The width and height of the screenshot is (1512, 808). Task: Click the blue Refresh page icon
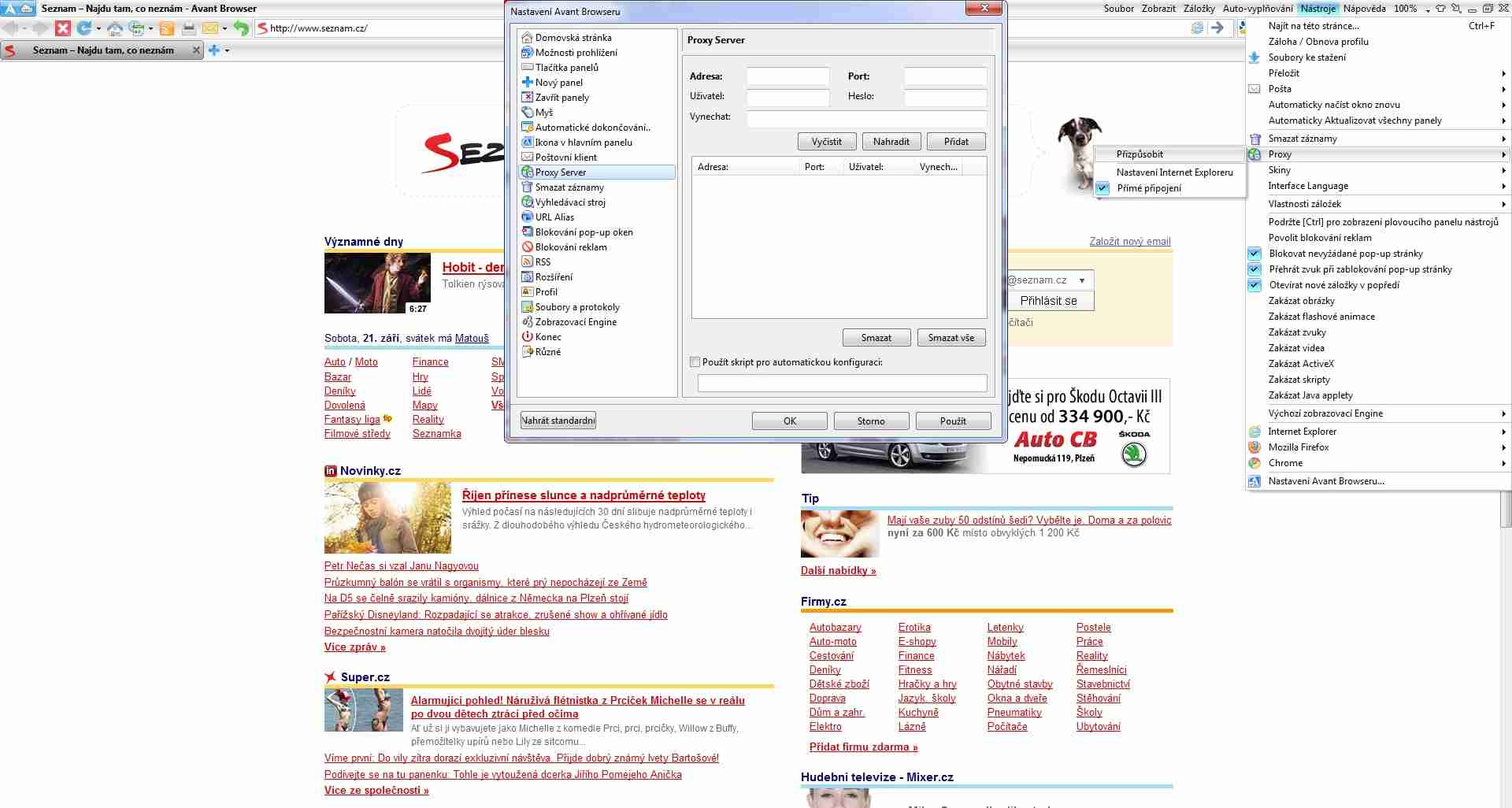[84, 28]
